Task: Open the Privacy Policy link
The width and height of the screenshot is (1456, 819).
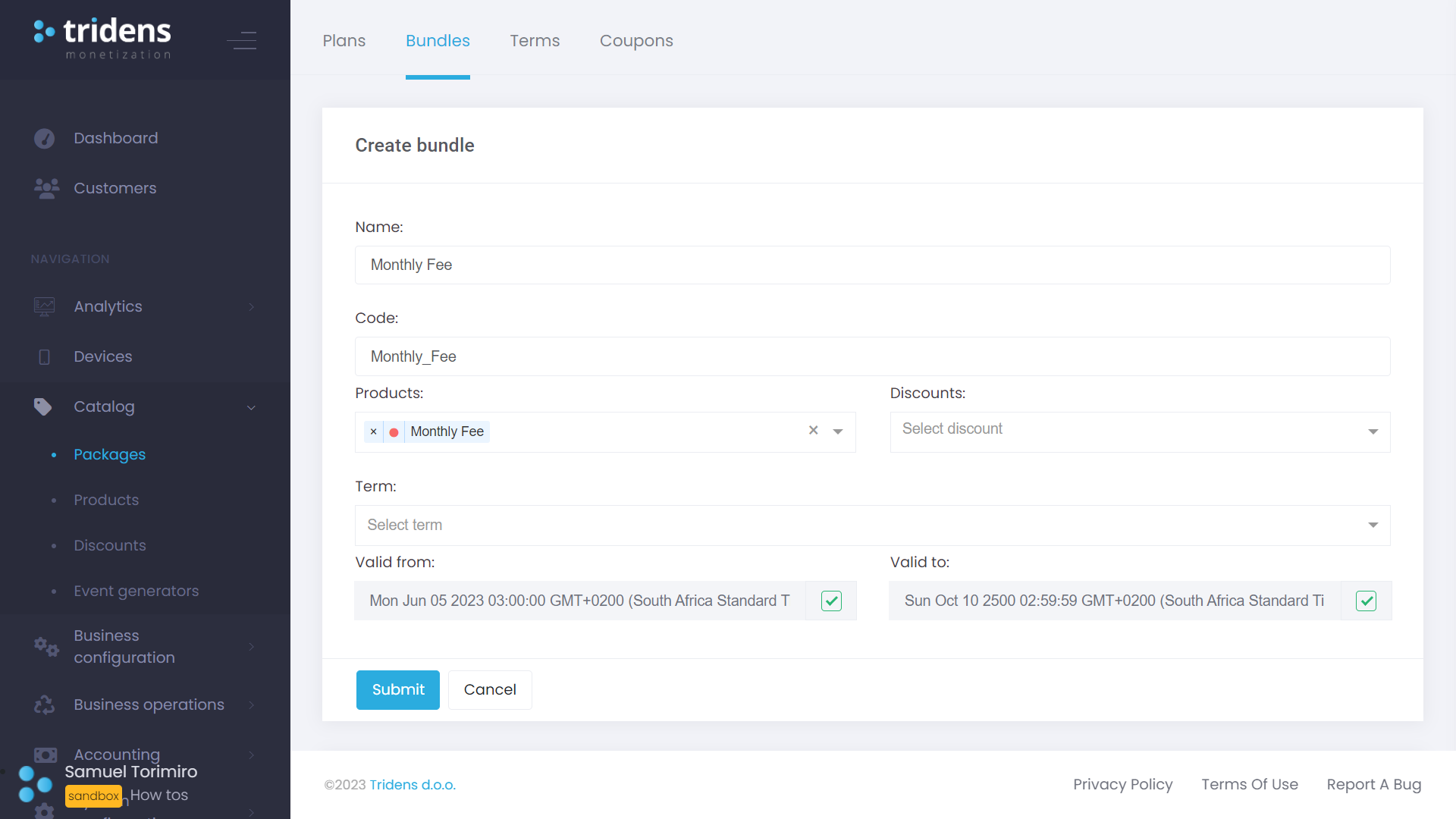Action: pos(1122,784)
